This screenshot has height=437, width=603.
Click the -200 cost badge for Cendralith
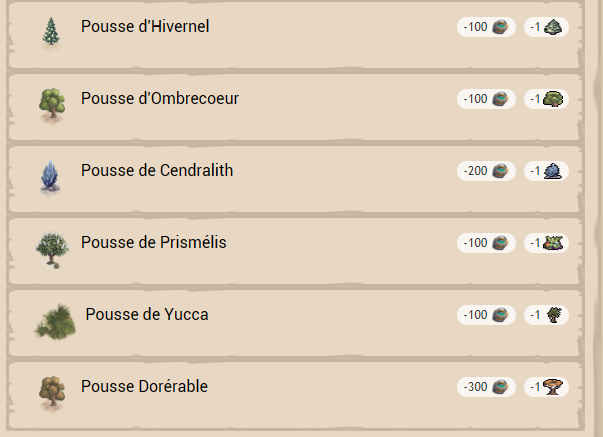pyautogui.click(x=487, y=171)
